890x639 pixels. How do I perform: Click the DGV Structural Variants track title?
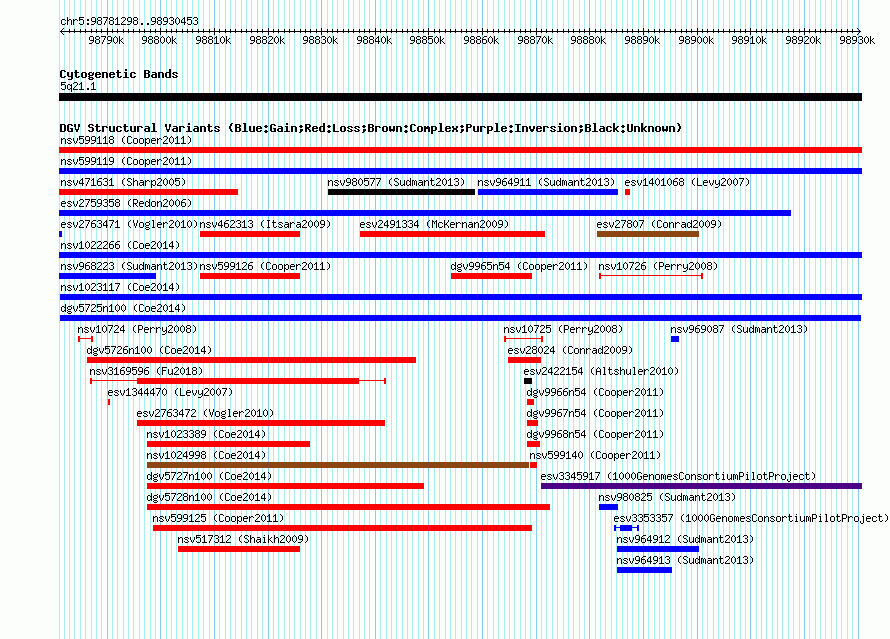pyautogui.click(x=370, y=128)
